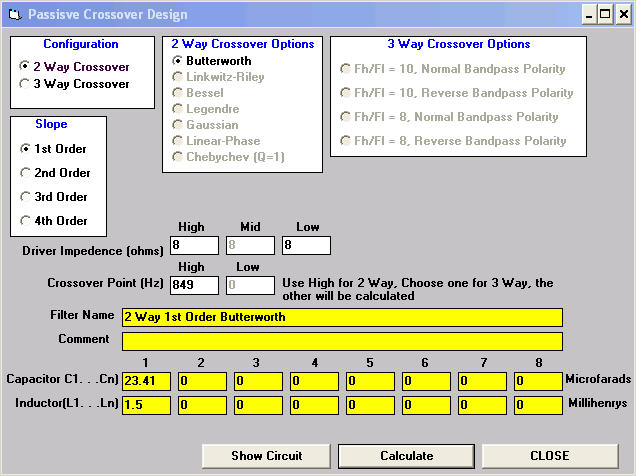Click the Low crossover point field

[250, 285]
